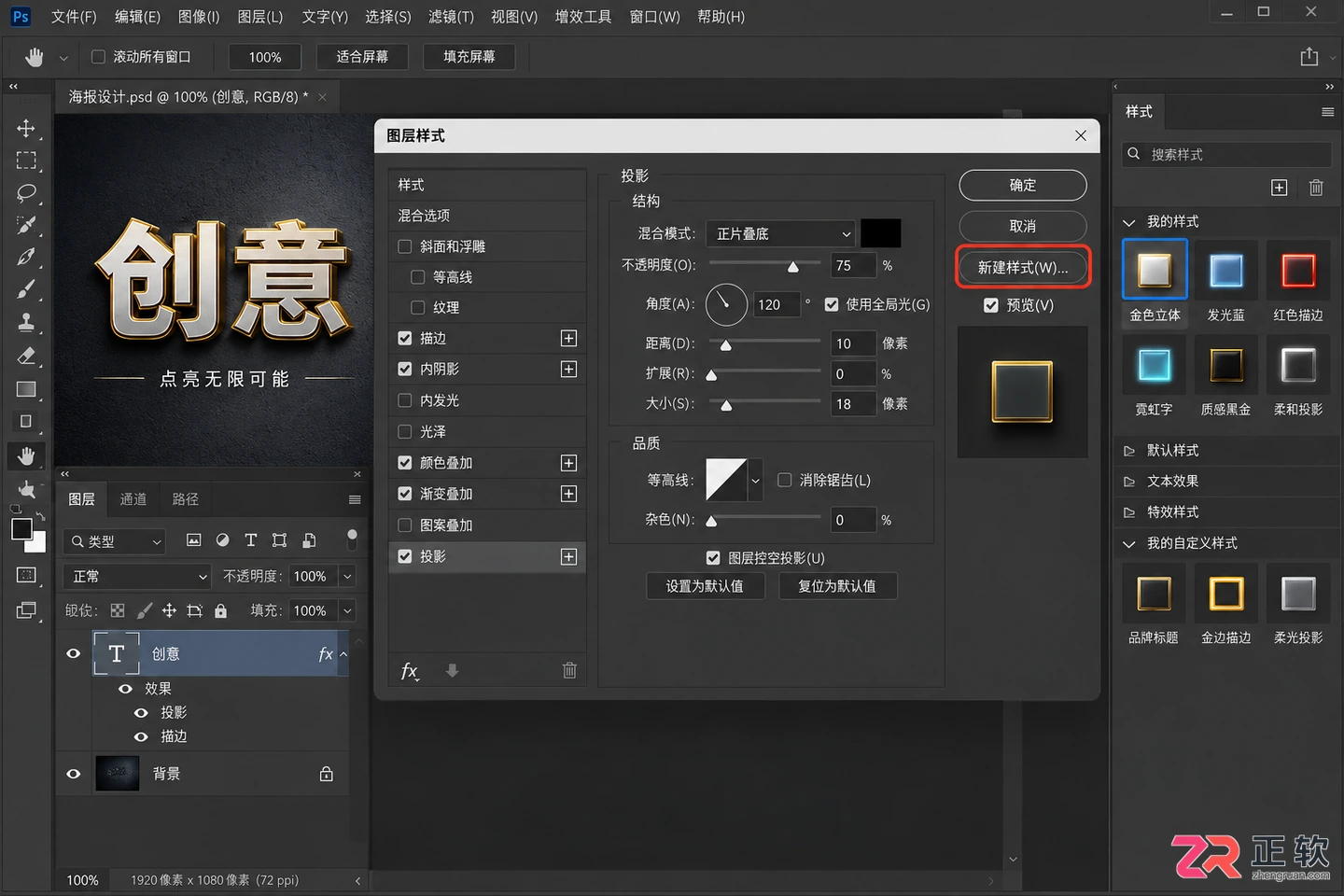The image size is (1344, 896).
Task: Open the 文件(F) menu
Action: (x=74, y=17)
